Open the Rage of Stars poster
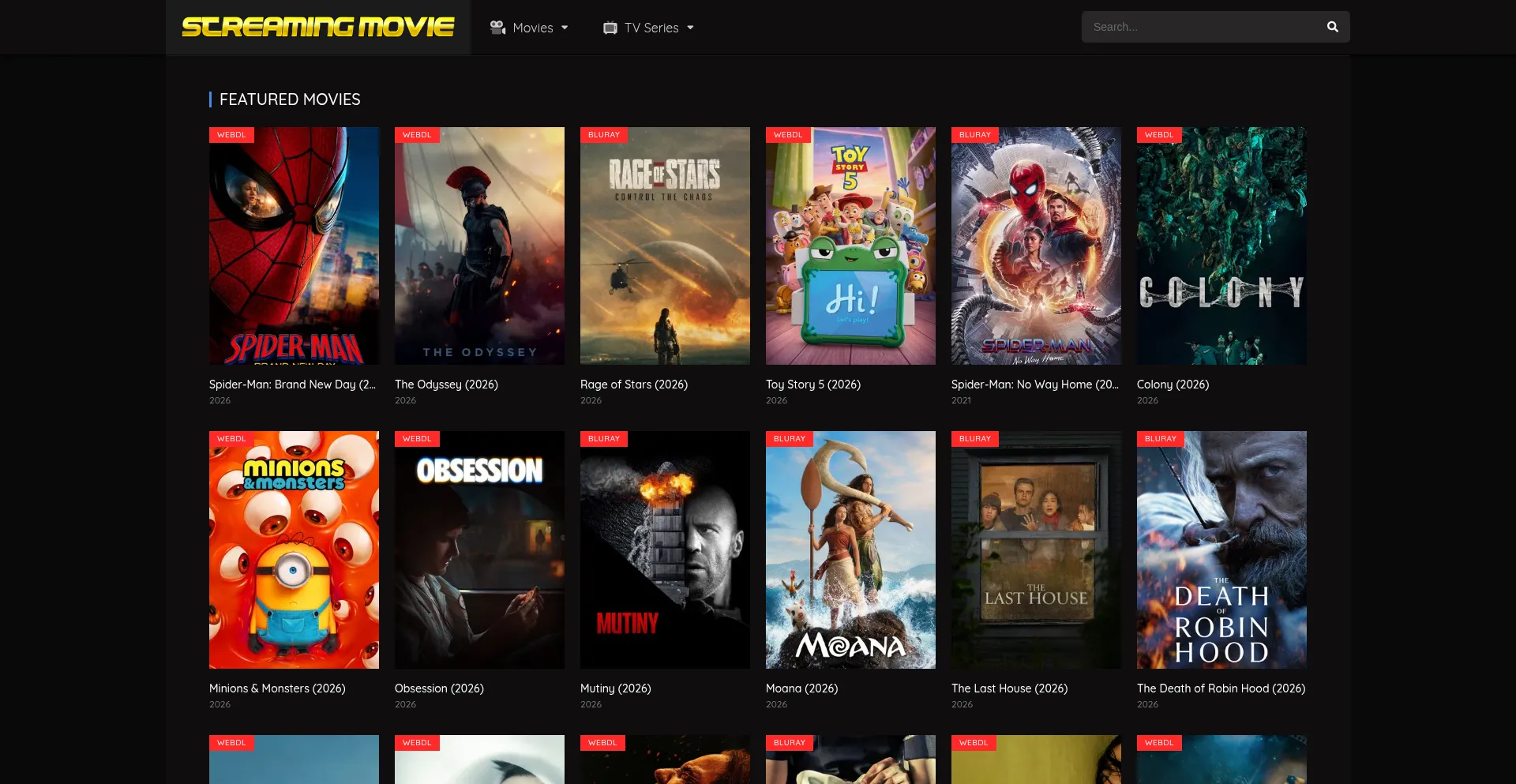 (665, 246)
